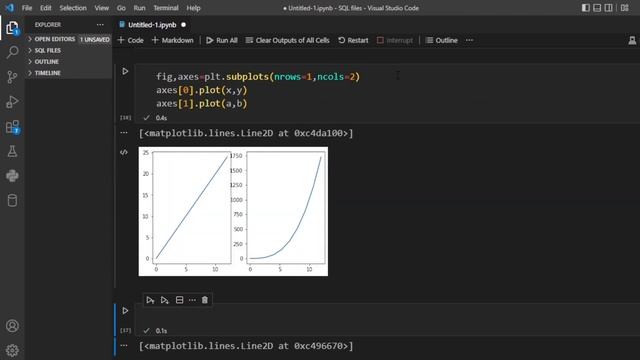The width and height of the screenshot is (640, 360).
Task: Open bottom cell output ellipsis menu
Action: click(124, 345)
